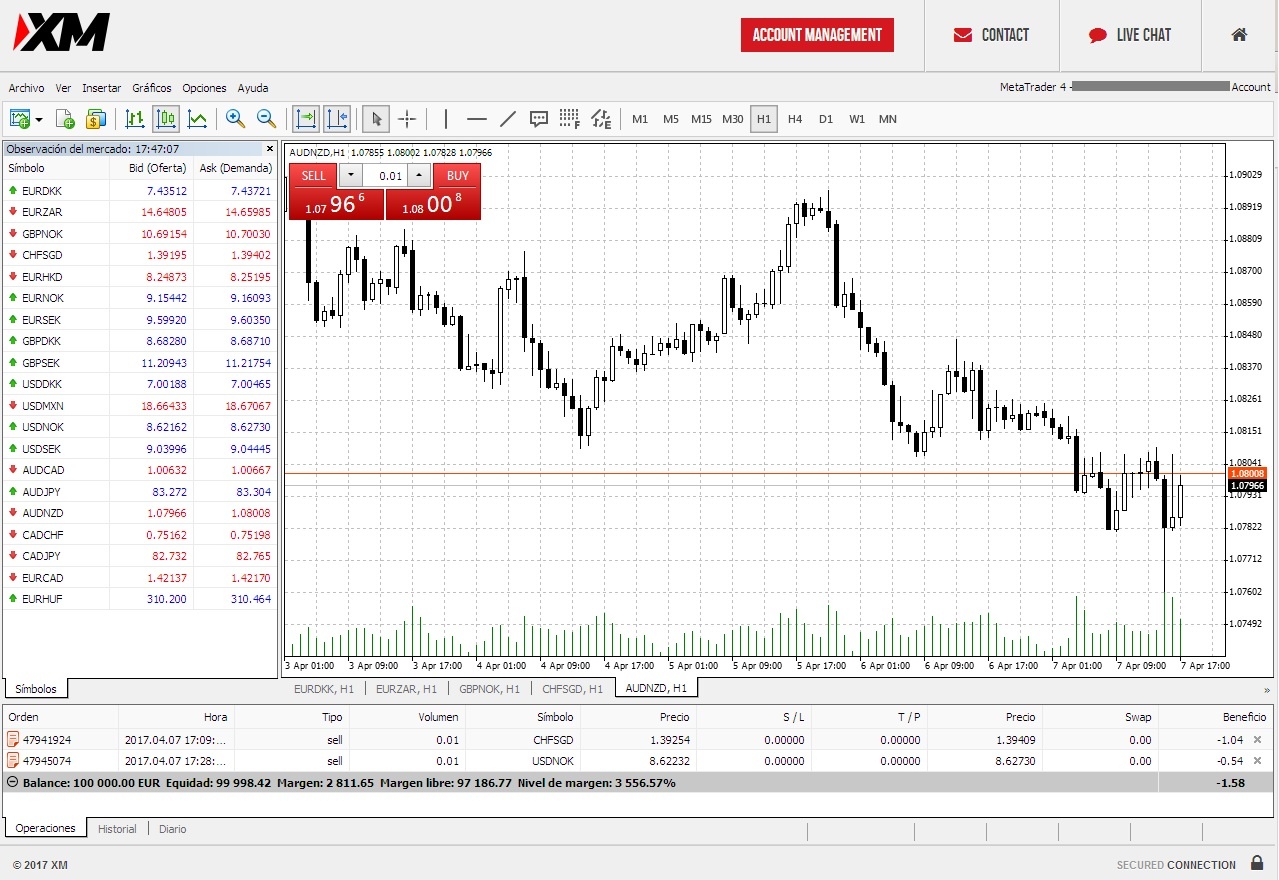The width and height of the screenshot is (1279, 880).
Task: Zoom in on the chart
Action: click(235, 119)
